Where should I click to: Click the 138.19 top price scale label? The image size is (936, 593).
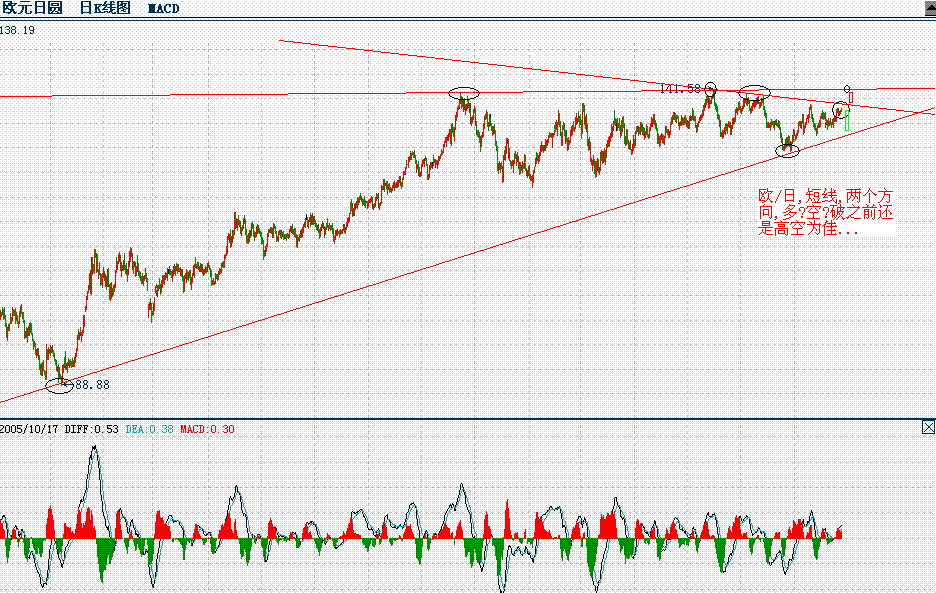(x=15, y=31)
